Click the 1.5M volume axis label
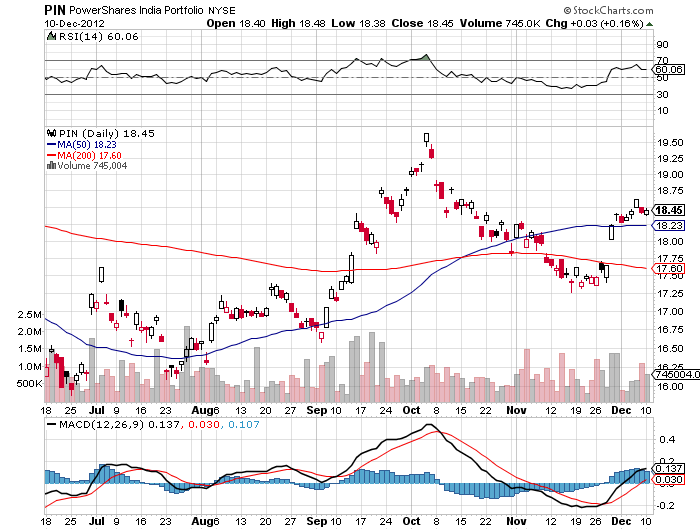The image size is (700, 530). [30, 349]
